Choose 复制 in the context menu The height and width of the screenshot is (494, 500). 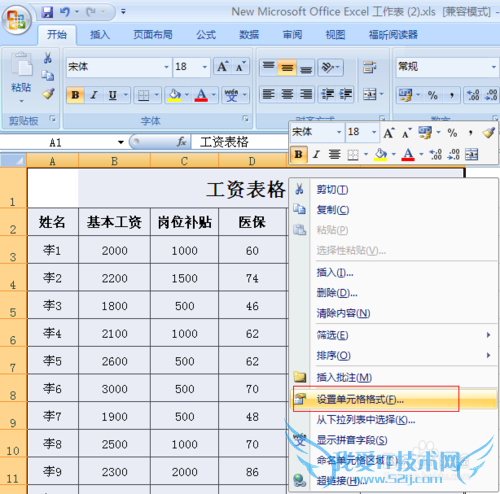coord(394,210)
